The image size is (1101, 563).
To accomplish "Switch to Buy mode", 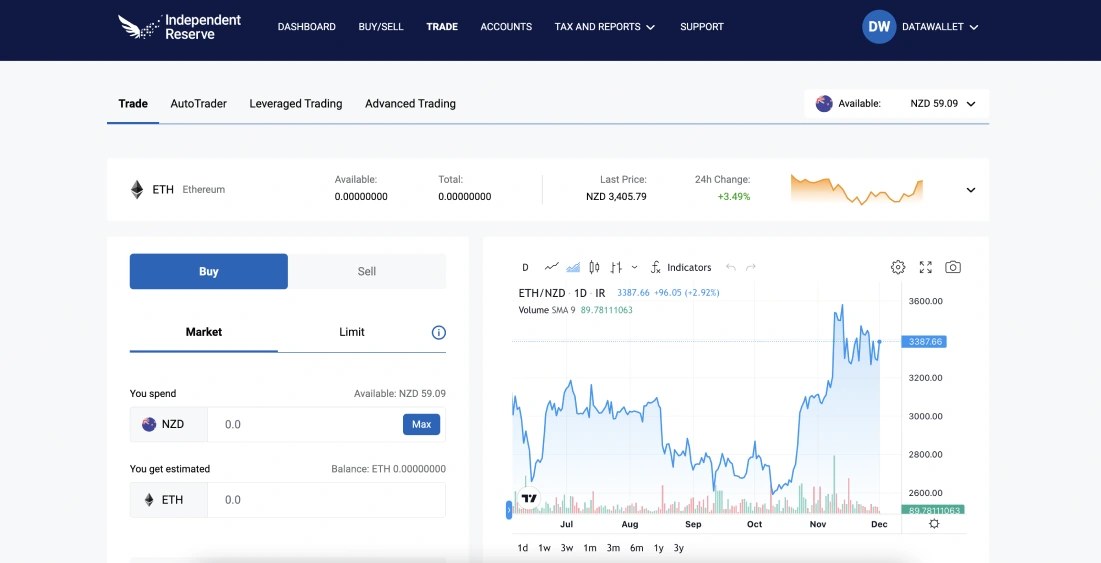I will 209,271.
